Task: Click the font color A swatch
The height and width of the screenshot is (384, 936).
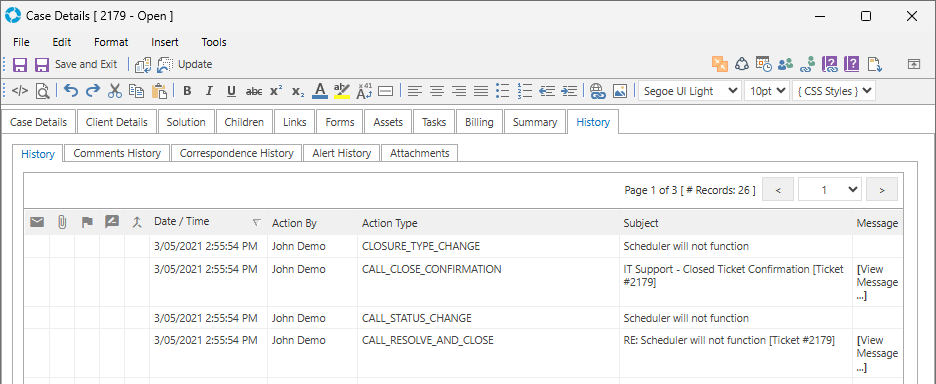Action: tap(320, 91)
